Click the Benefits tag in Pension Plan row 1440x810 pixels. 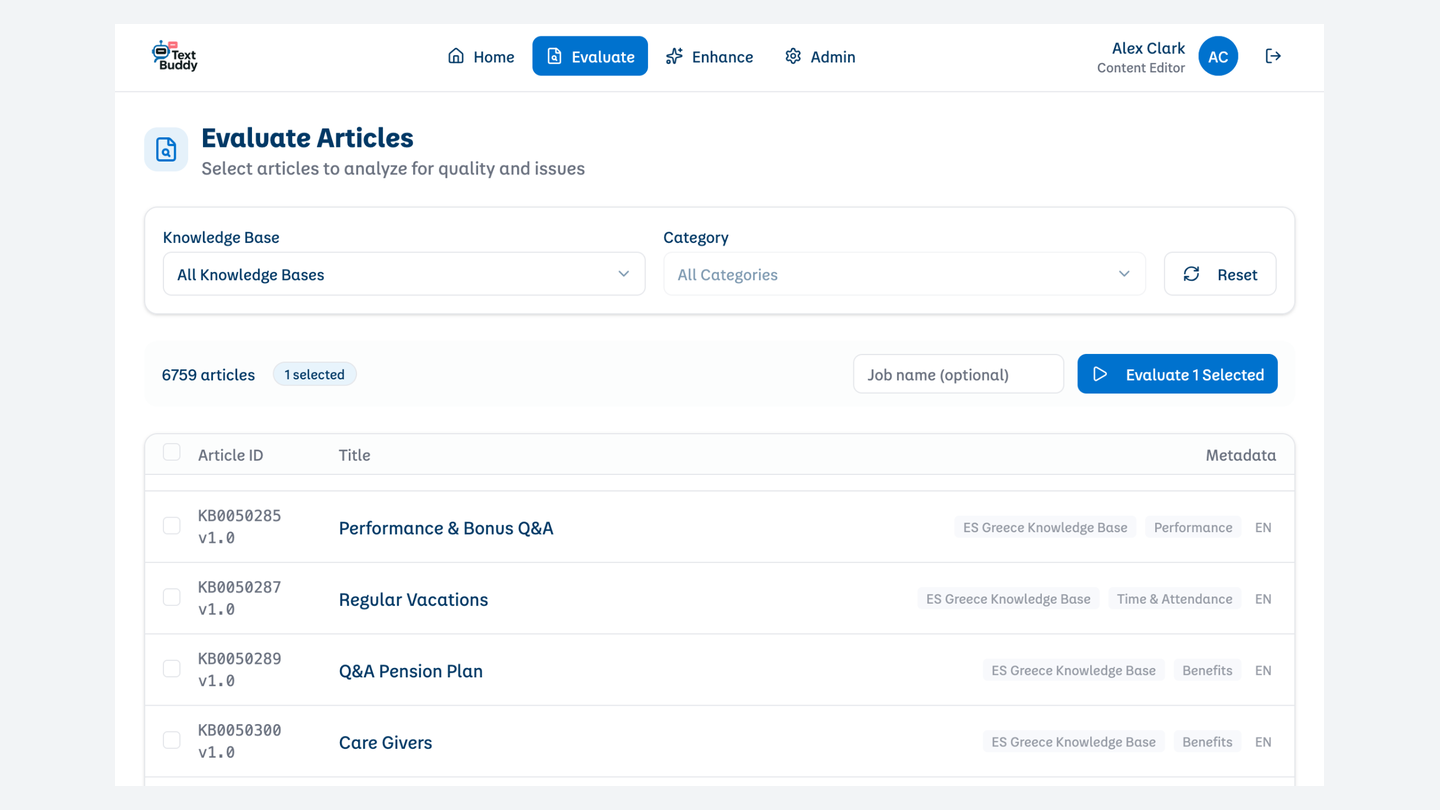pyautogui.click(x=1207, y=670)
